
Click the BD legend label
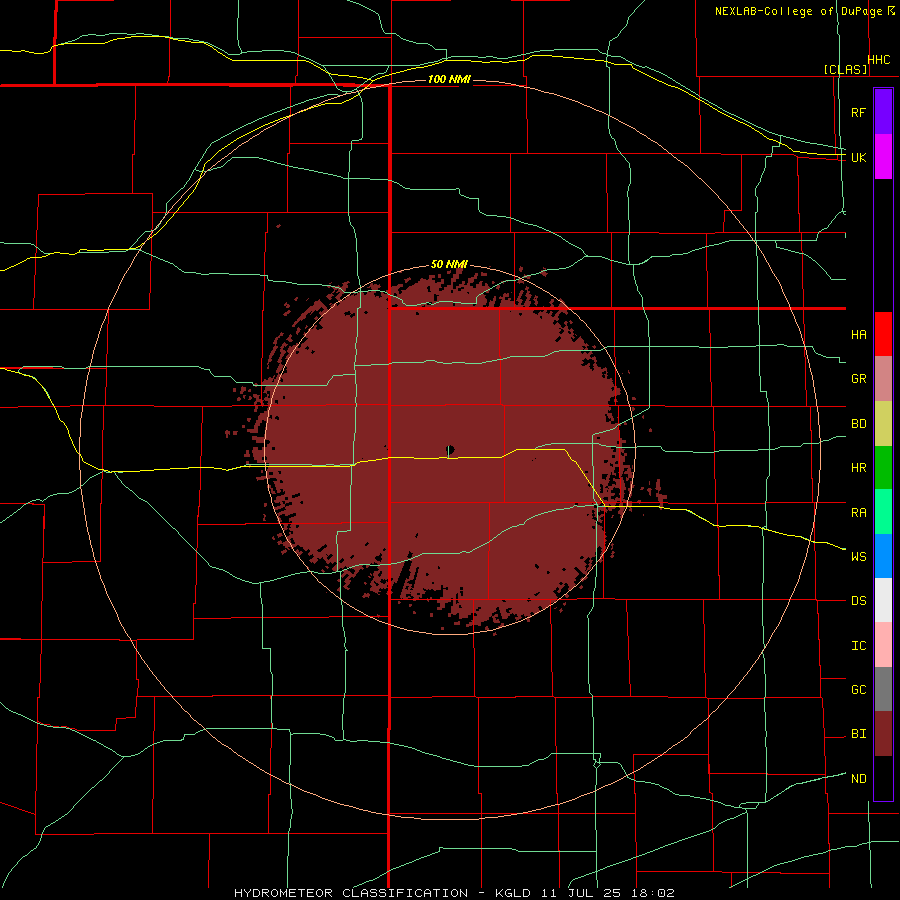point(858,424)
